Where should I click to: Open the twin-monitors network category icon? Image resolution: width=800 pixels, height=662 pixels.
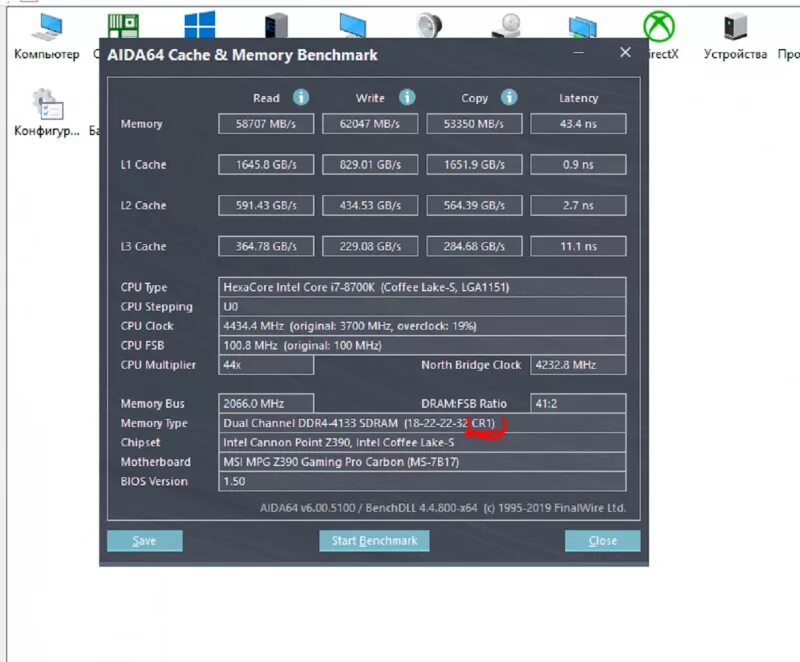582,25
